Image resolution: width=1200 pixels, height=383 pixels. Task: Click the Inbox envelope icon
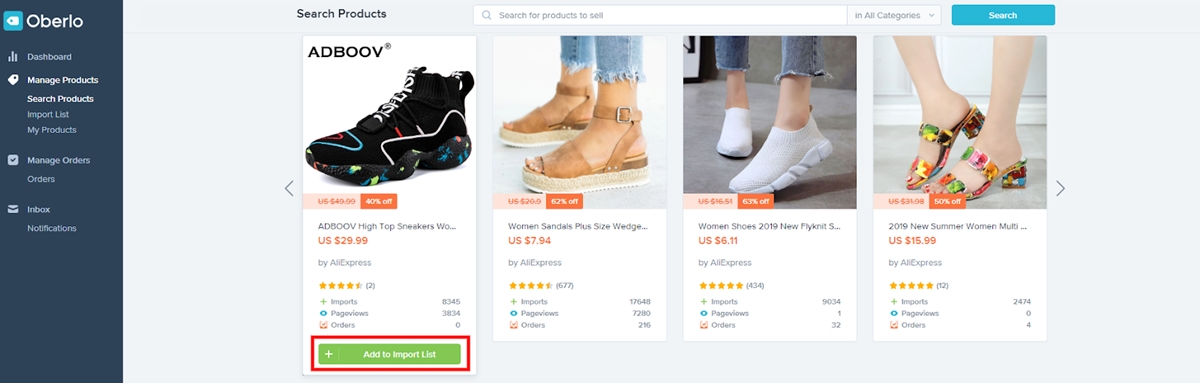coord(13,209)
